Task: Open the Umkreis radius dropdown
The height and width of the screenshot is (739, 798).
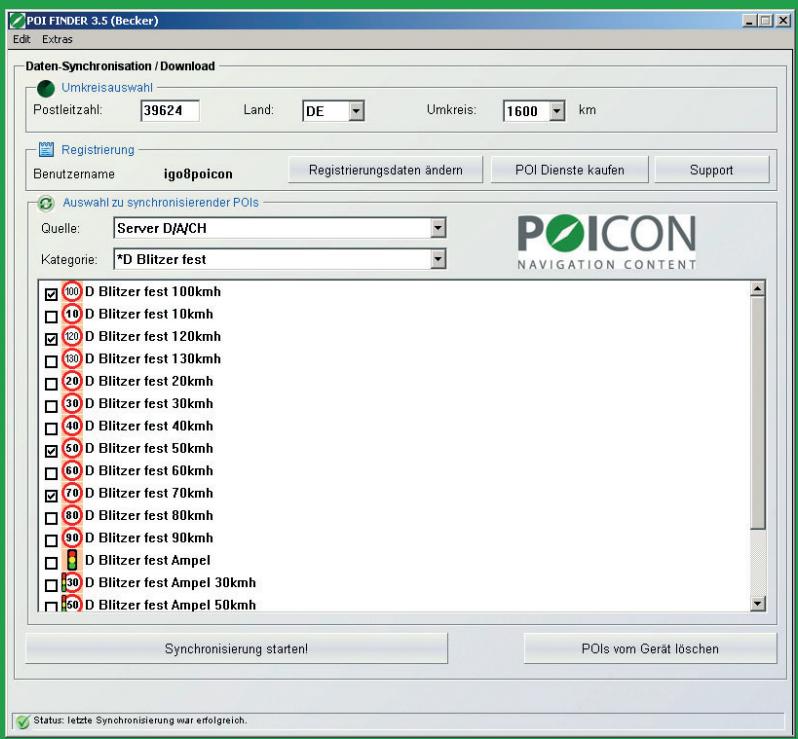Action: tap(557, 110)
